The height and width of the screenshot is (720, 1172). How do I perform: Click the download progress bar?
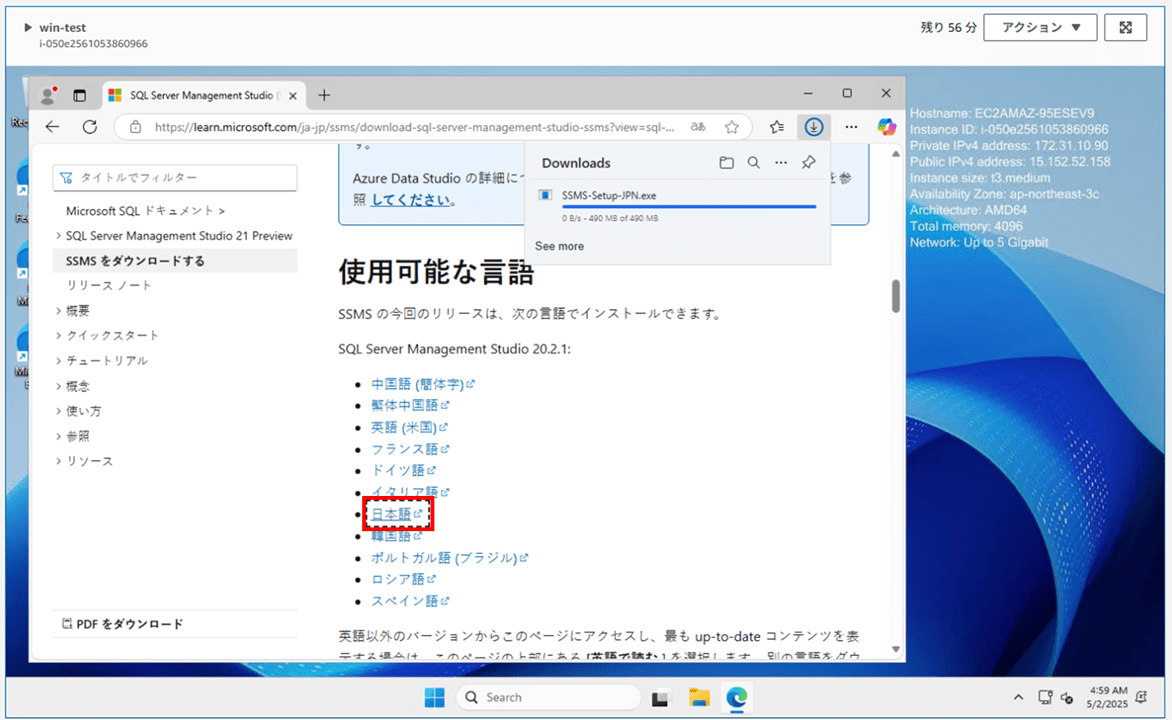(688, 206)
